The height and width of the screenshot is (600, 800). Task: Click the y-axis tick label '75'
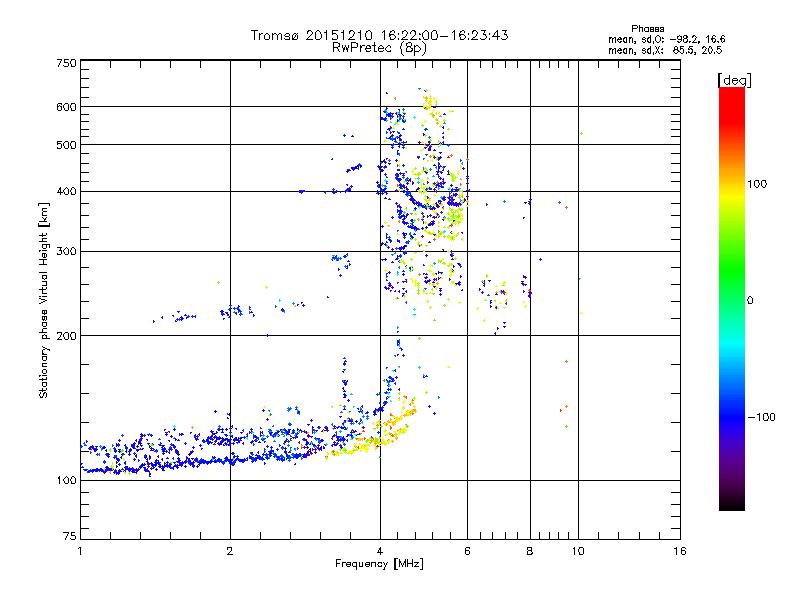(x=70, y=536)
